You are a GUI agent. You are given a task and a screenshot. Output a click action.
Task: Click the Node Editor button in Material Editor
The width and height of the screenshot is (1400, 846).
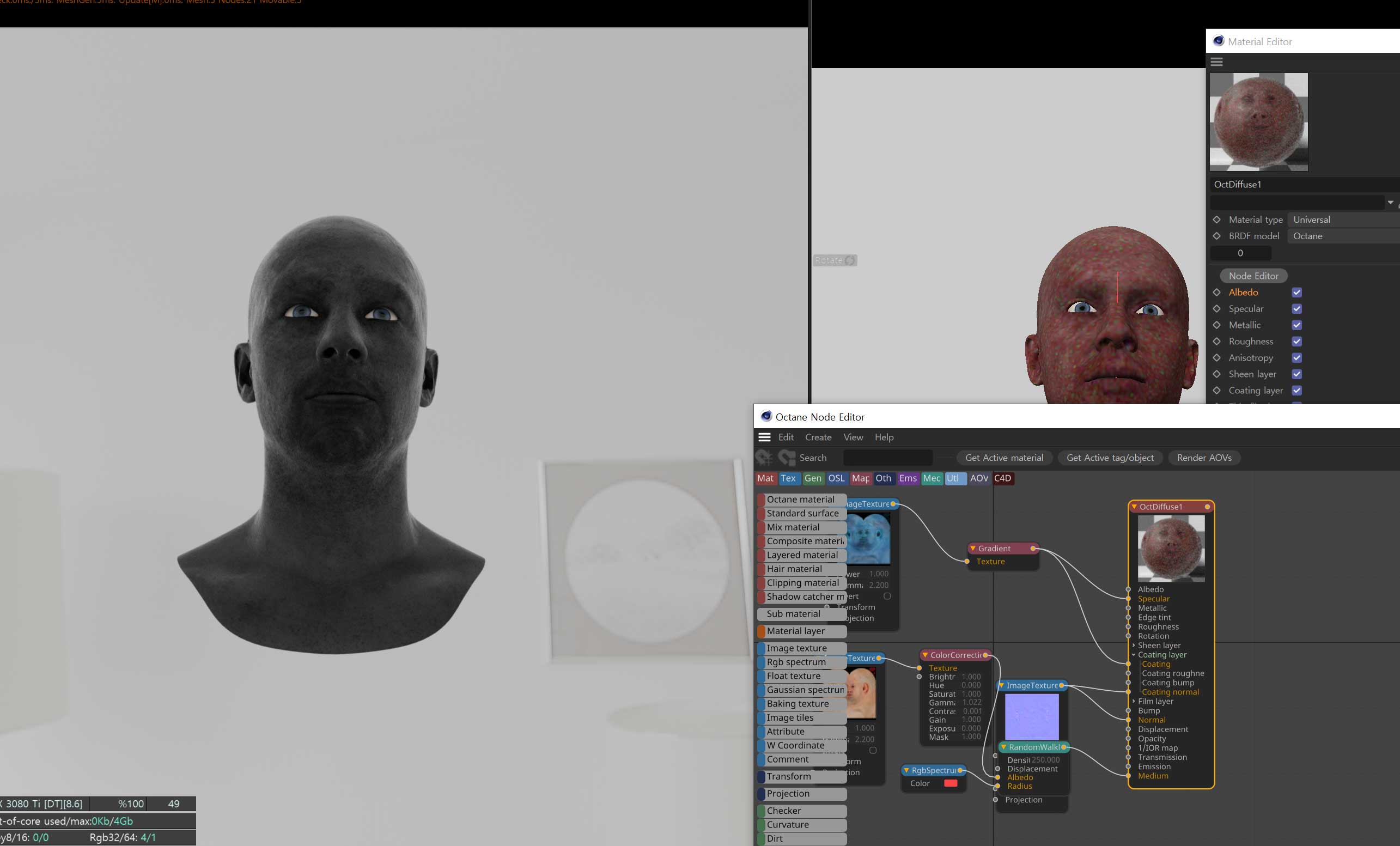[x=1253, y=276]
